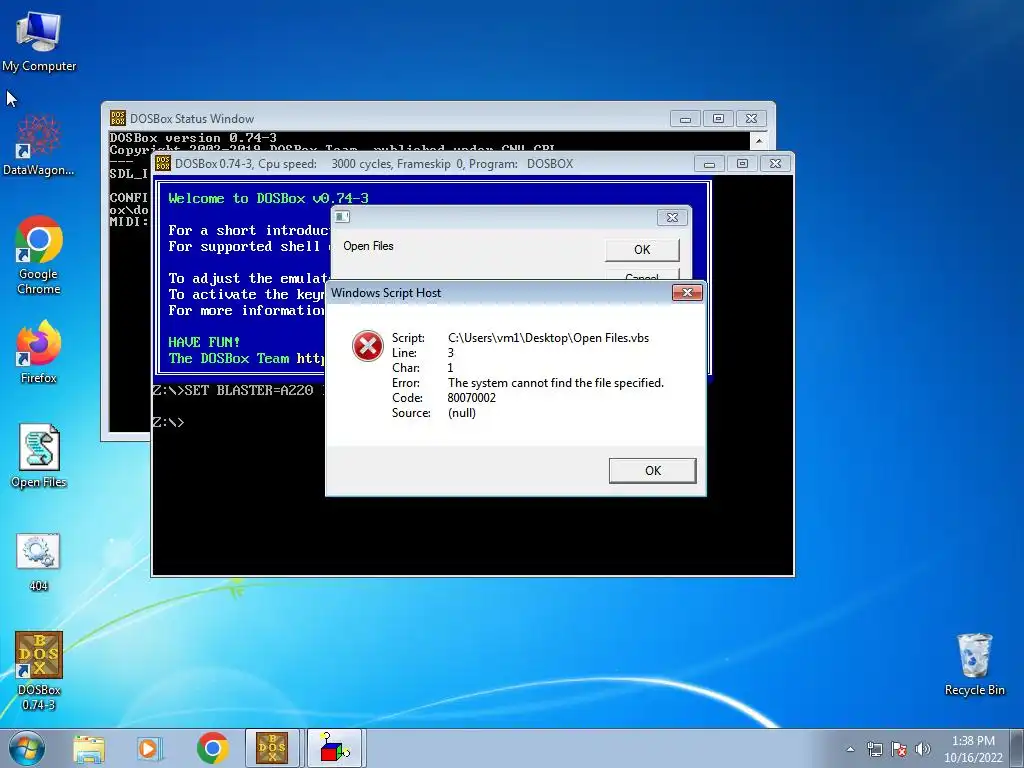This screenshot has width=1024, height=768.
Task: Minimize the DOSBox Status Window
Action: click(x=685, y=119)
